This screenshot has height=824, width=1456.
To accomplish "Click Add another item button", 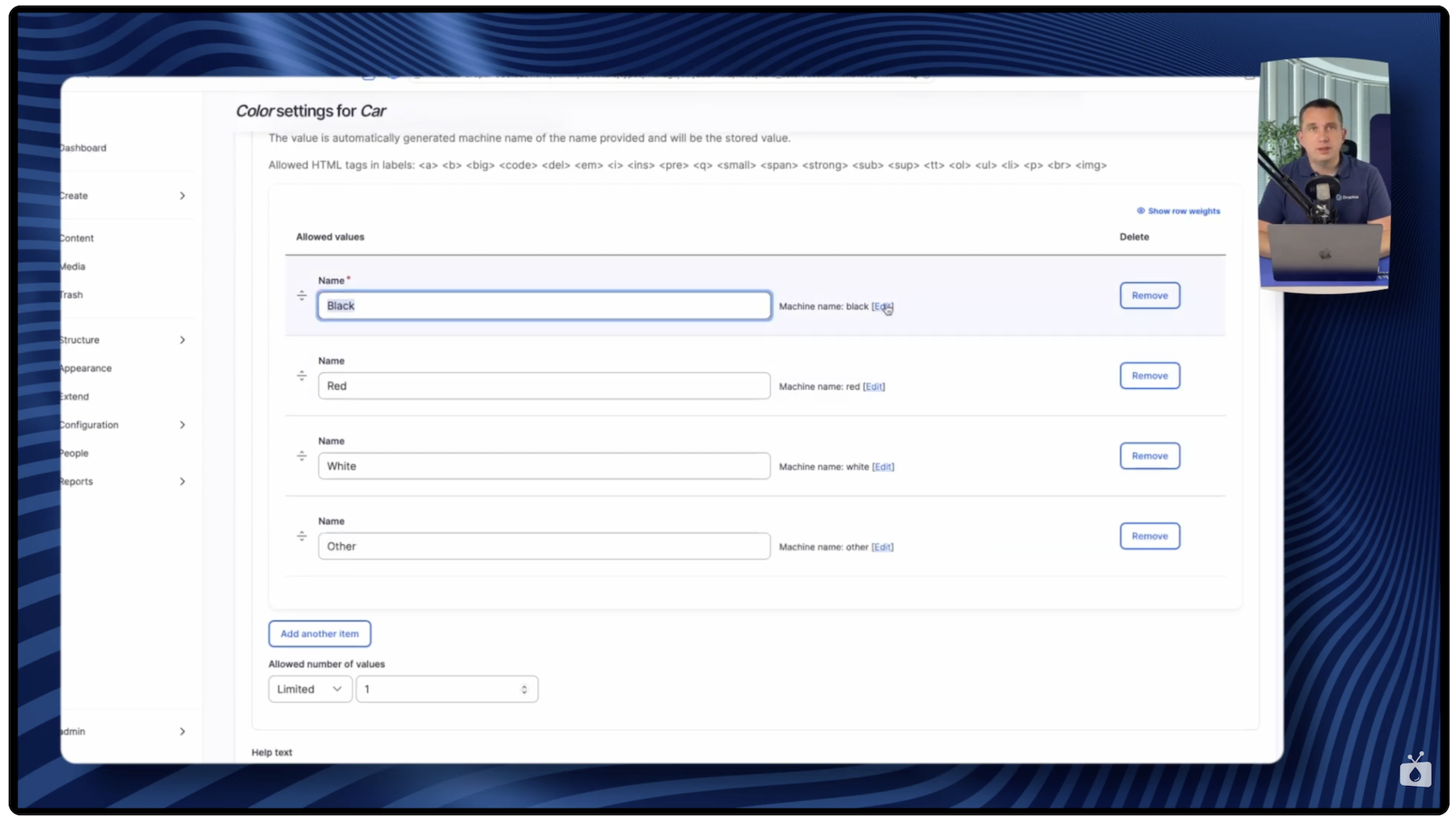I will [x=320, y=634].
